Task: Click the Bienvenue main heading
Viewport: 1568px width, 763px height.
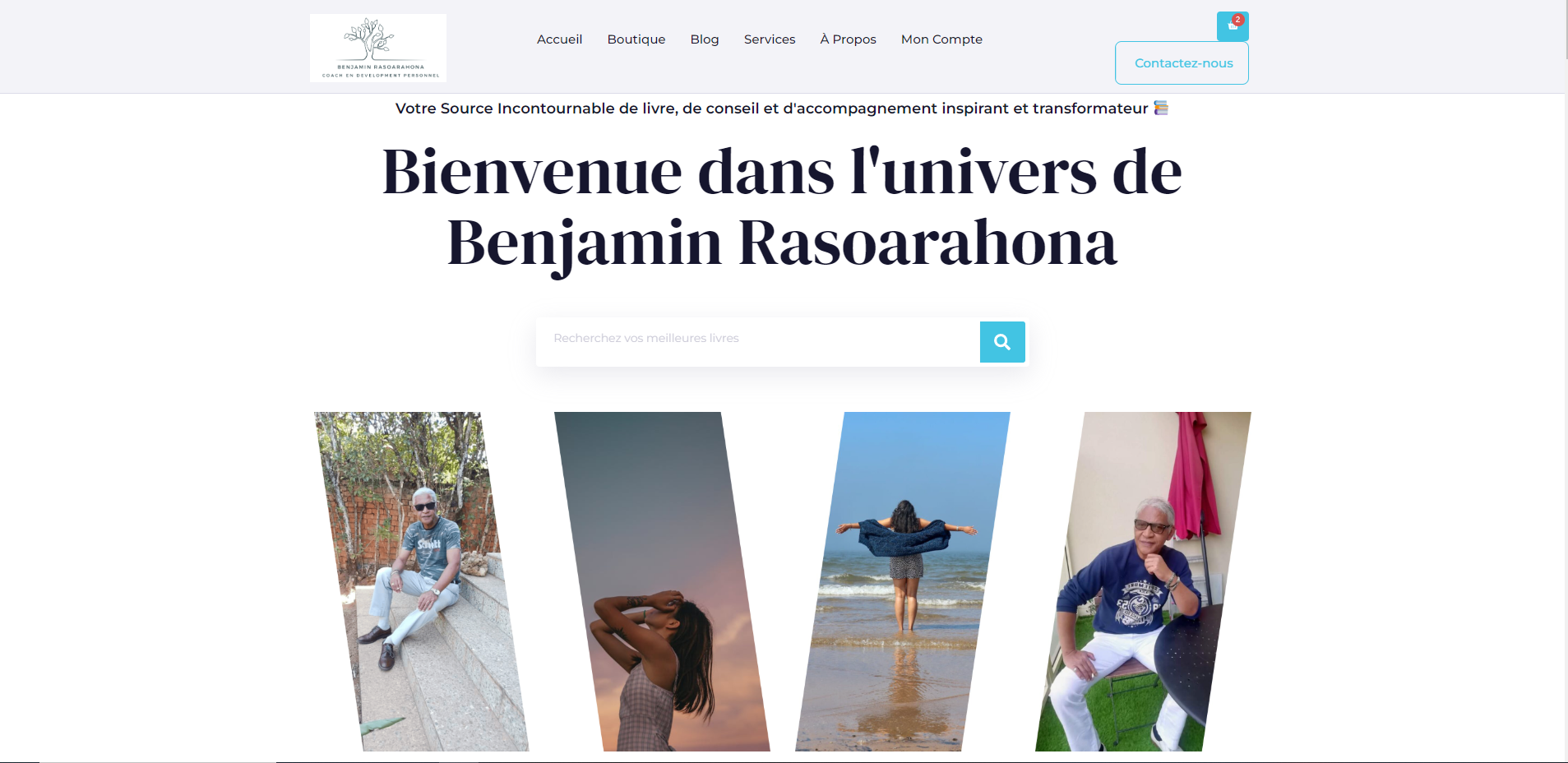Action: pyautogui.click(x=782, y=207)
